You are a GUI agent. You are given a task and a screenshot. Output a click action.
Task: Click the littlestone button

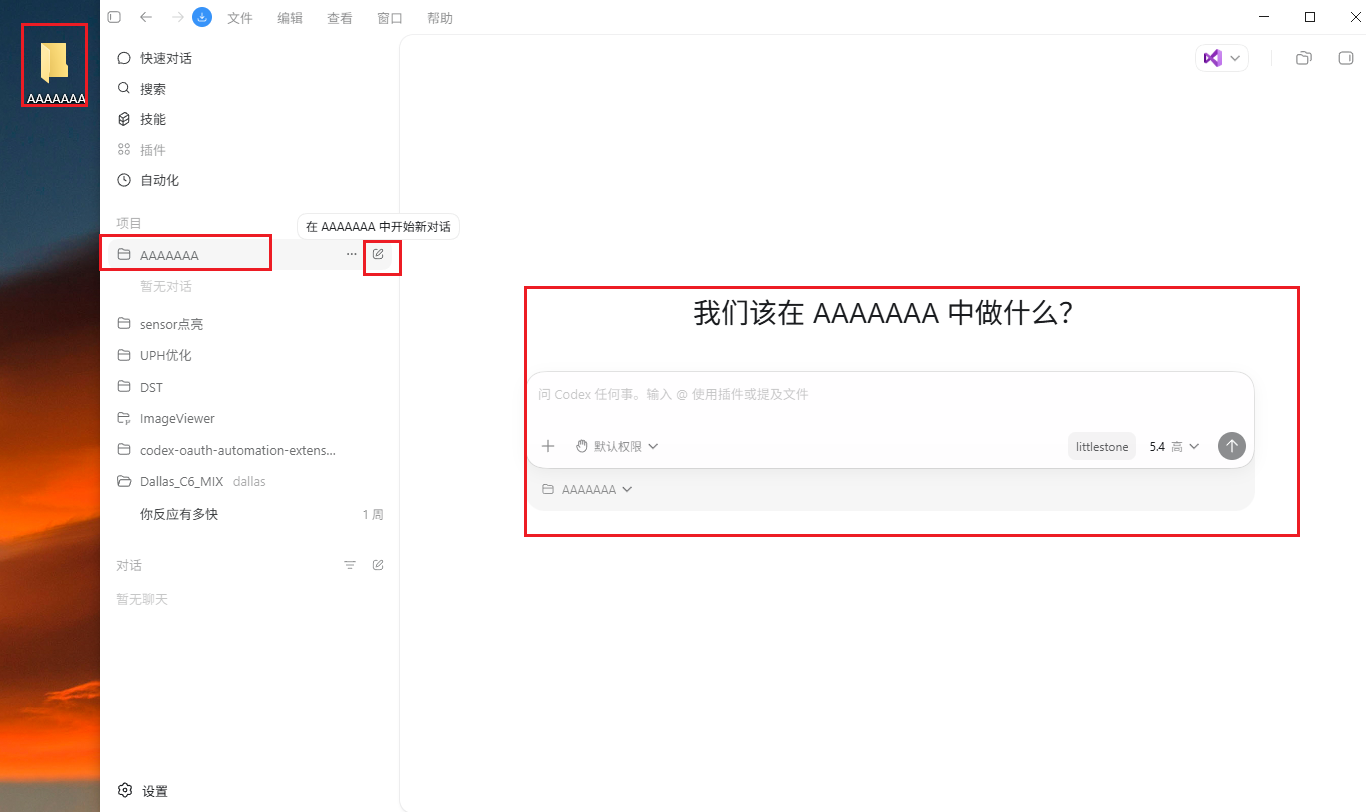click(x=1102, y=447)
